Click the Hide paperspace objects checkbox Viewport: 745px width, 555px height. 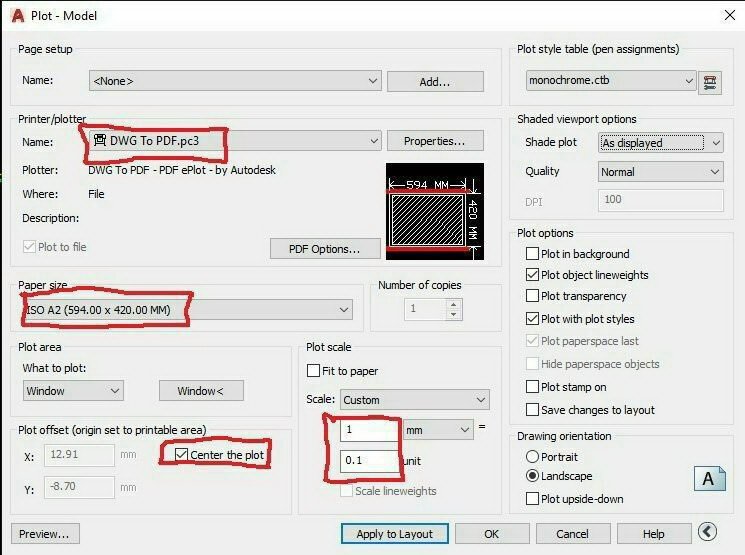[x=532, y=364]
